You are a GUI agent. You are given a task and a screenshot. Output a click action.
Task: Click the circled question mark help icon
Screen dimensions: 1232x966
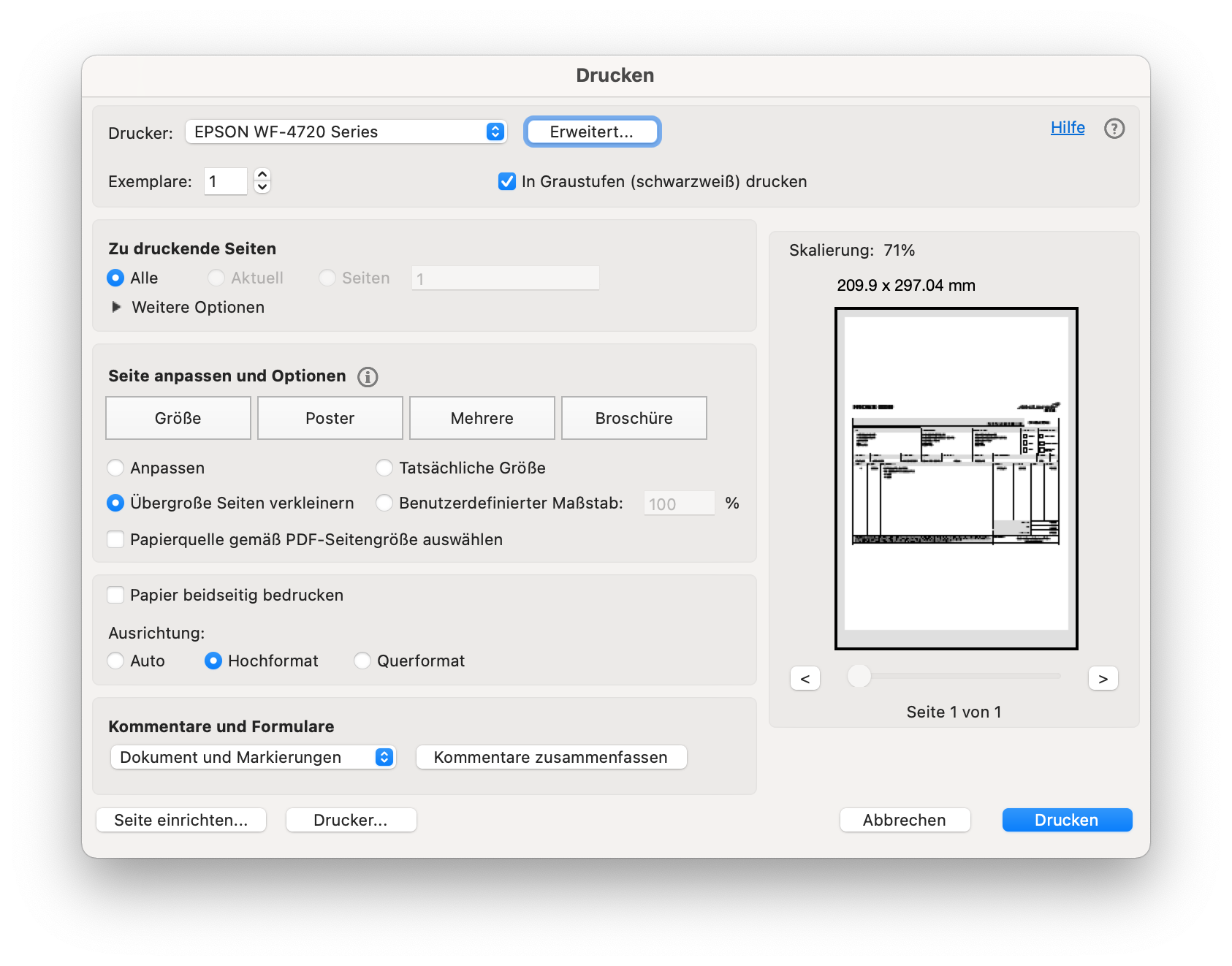1114,129
